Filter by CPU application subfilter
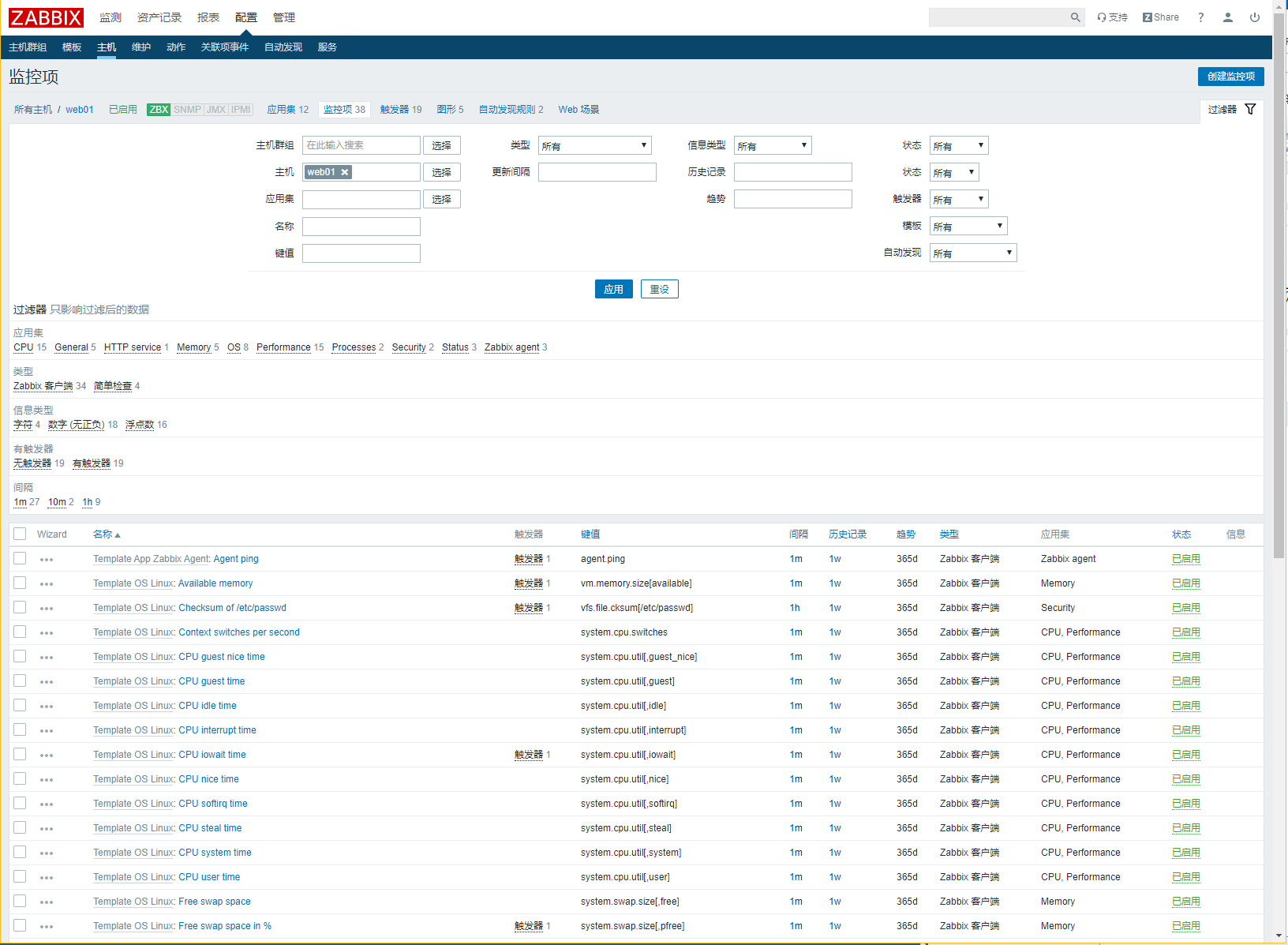The width and height of the screenshot is (1288, 945). pos(24,347)
